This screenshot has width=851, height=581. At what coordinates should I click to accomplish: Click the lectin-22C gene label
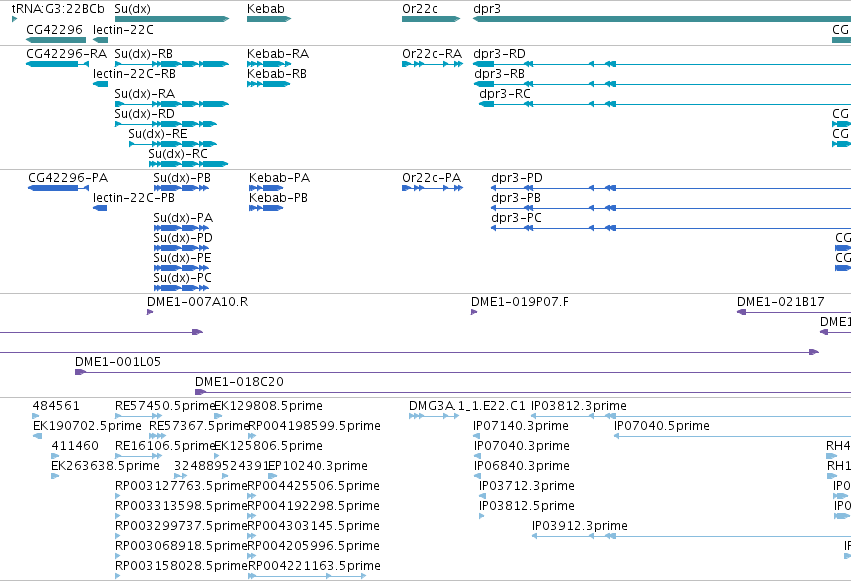coord(123,29)
